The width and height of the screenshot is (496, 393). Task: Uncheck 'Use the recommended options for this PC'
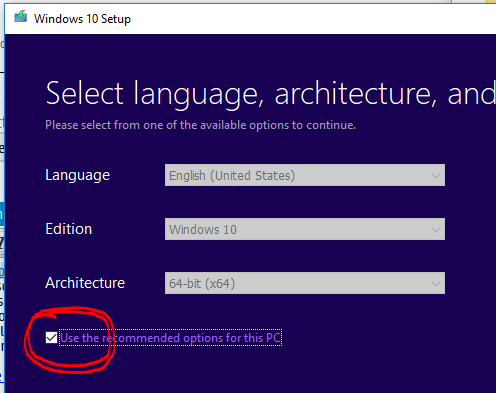(51, 338)
